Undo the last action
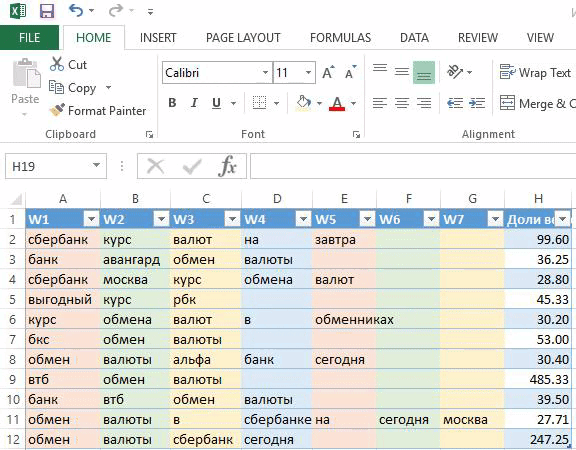576x450 pixels. [x=76, y=11]
